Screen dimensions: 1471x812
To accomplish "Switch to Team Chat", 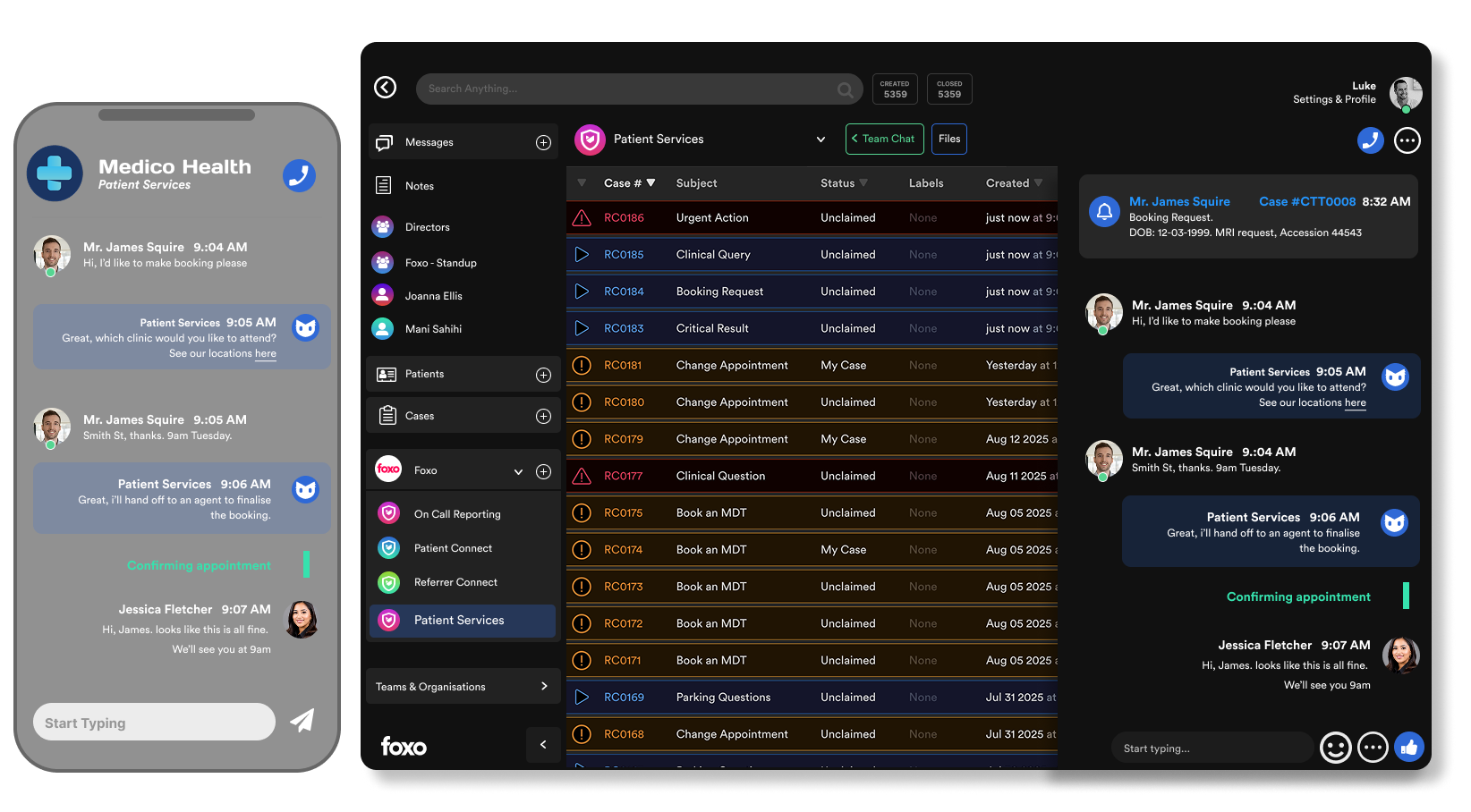I will pos(884,139).
